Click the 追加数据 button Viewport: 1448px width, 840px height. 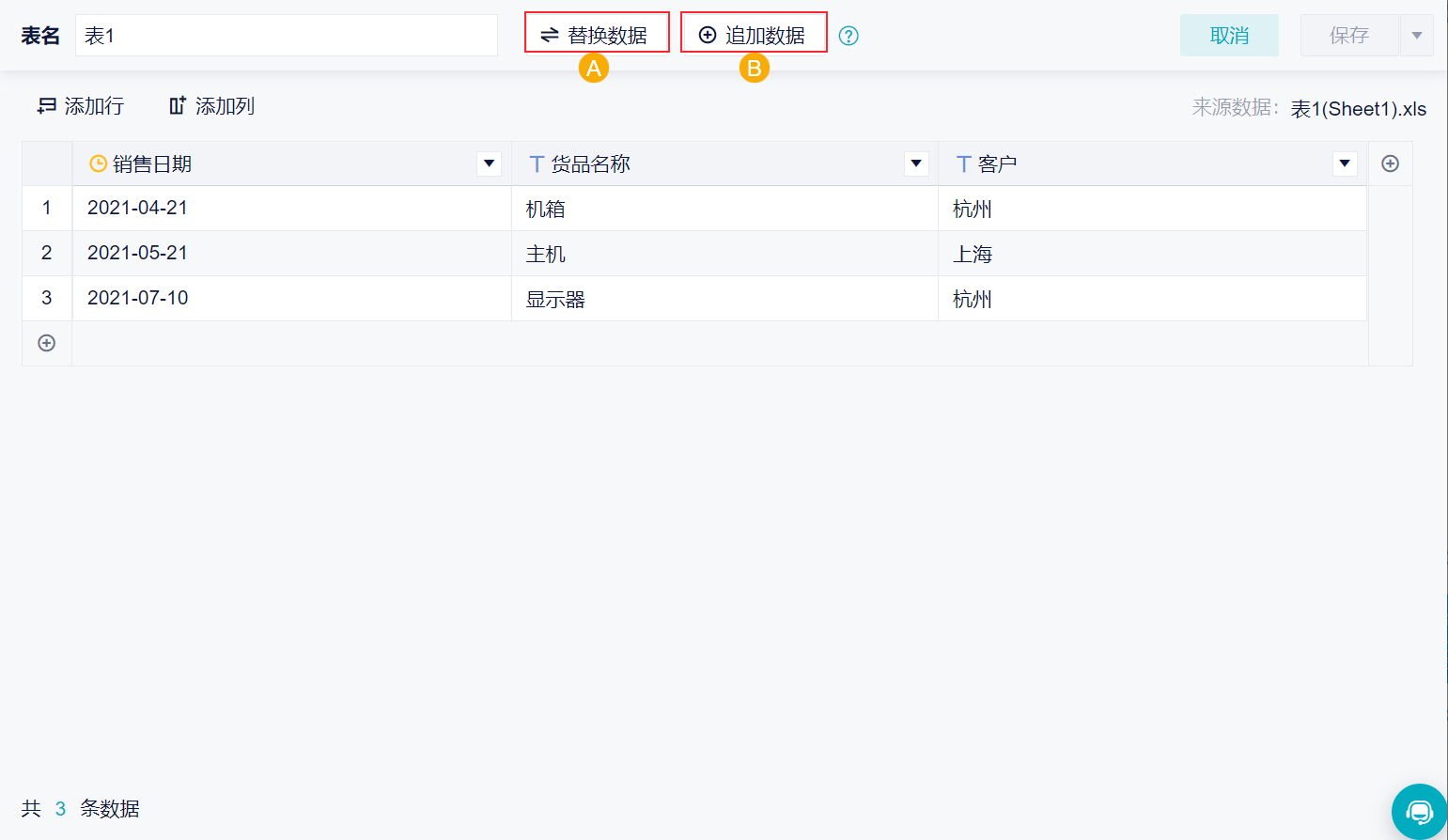coord(754,36)
